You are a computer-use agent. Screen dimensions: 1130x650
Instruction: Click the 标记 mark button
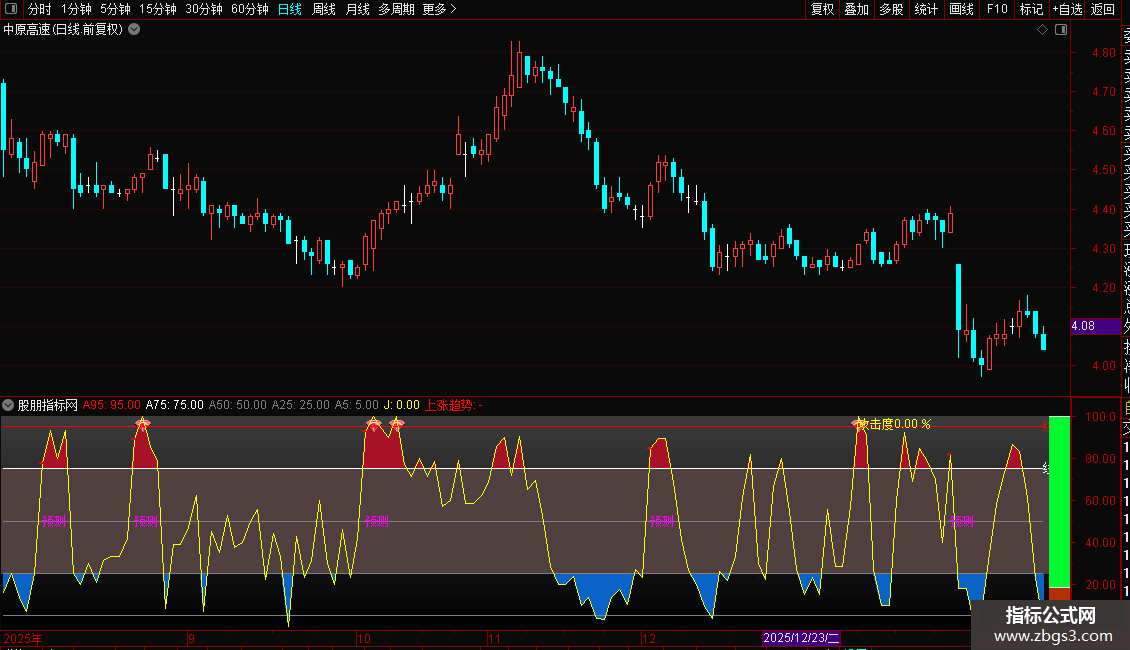click(1031, 9)
